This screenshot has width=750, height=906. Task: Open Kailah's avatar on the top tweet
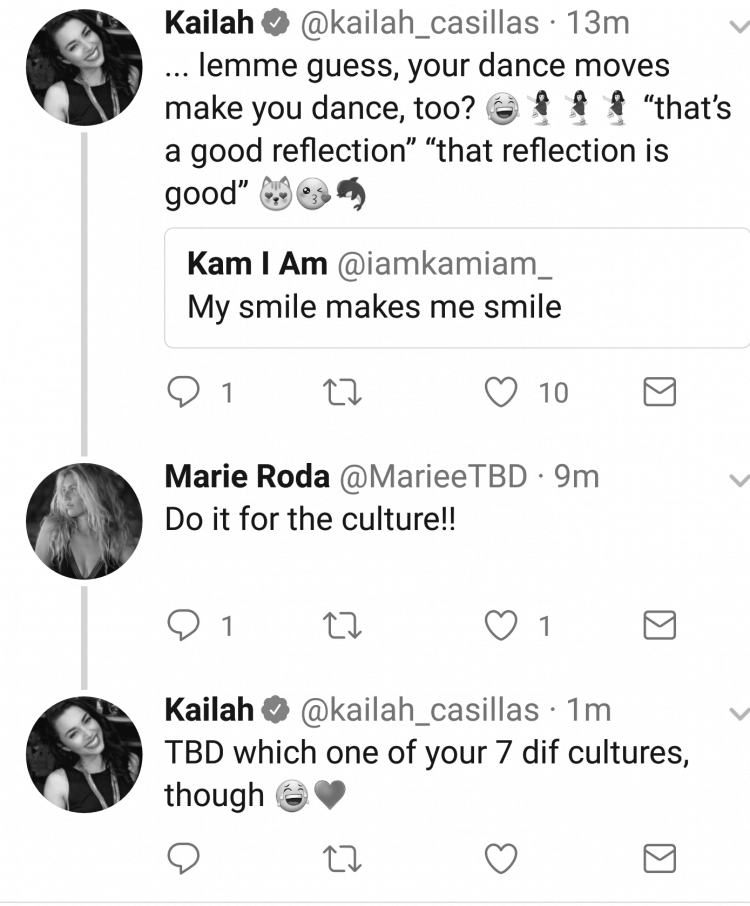tap(84, 67)
